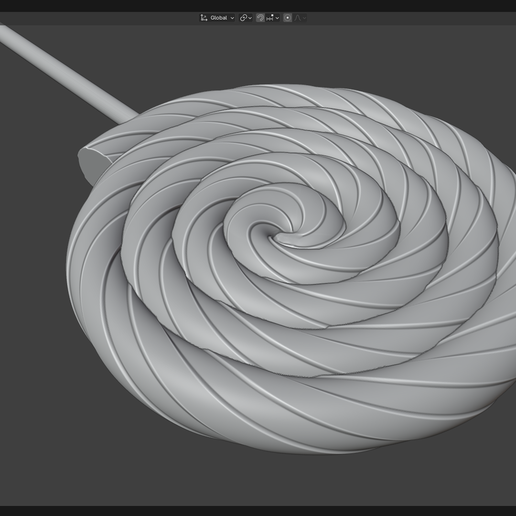Screen dimensions: 516x516
Task: Open the snapping options dropdown
Action: (x=273, y=18)
